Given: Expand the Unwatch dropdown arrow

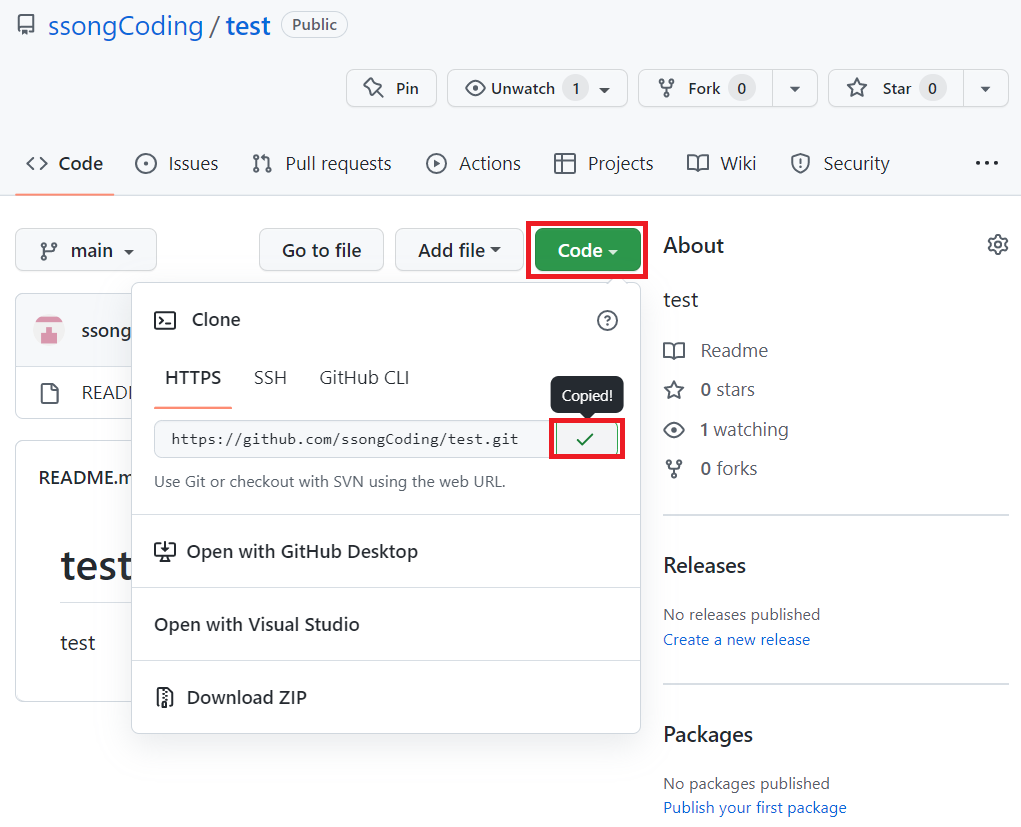Looking at the screenshot, I should 605,89.
